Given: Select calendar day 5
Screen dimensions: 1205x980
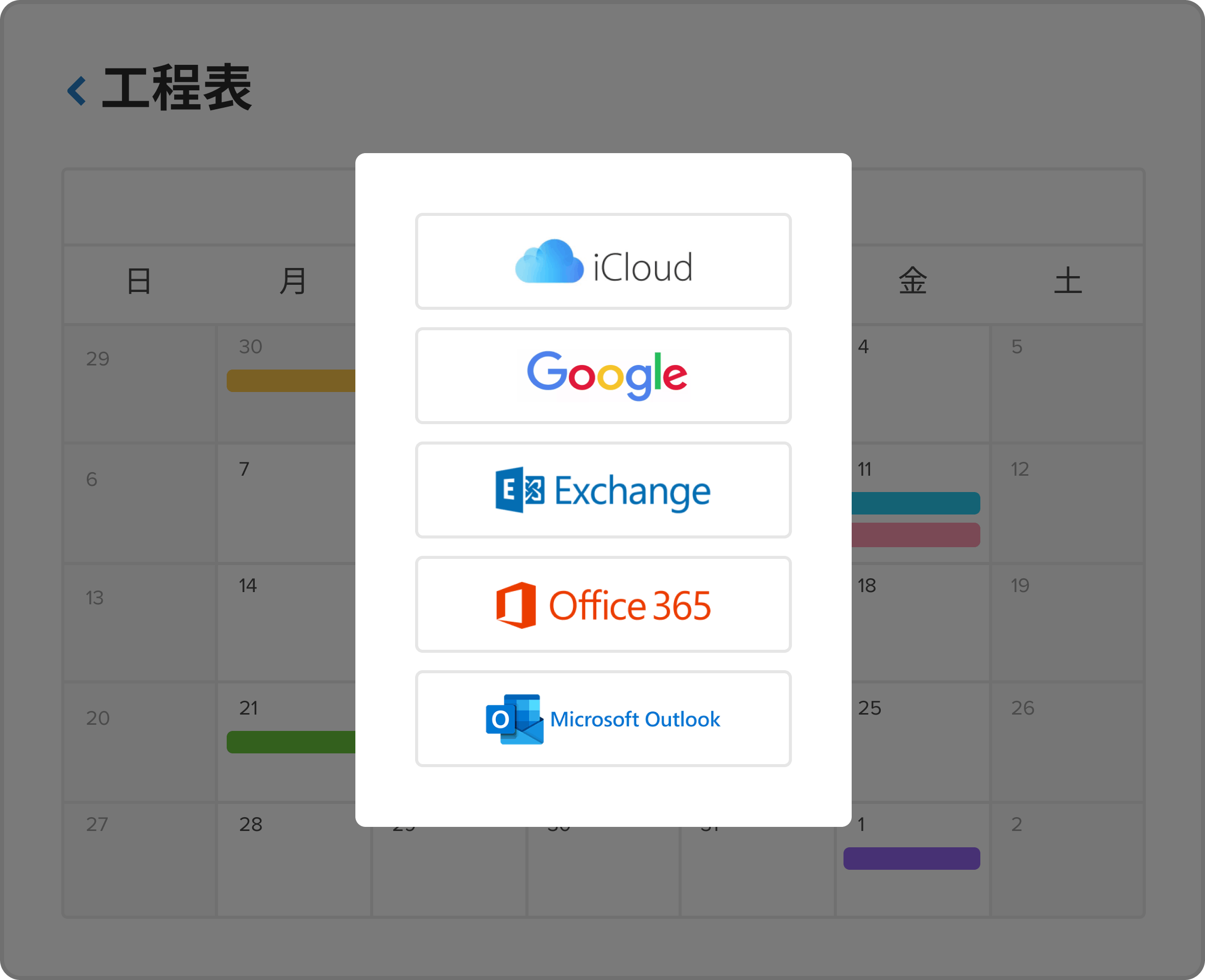Looking at the screenshot, I should [1017, 346].
